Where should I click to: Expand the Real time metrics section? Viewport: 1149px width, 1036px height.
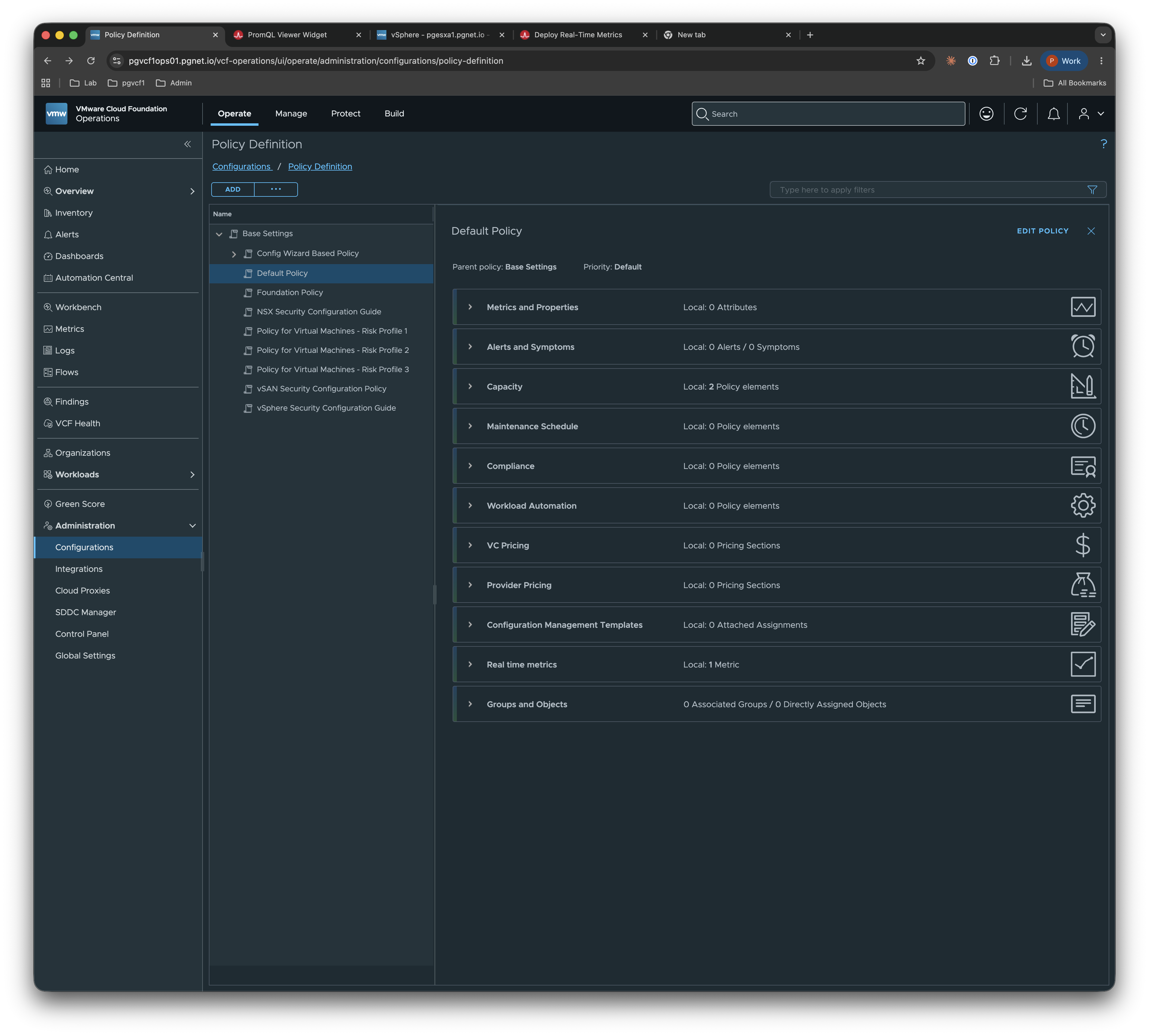(470, 664)
